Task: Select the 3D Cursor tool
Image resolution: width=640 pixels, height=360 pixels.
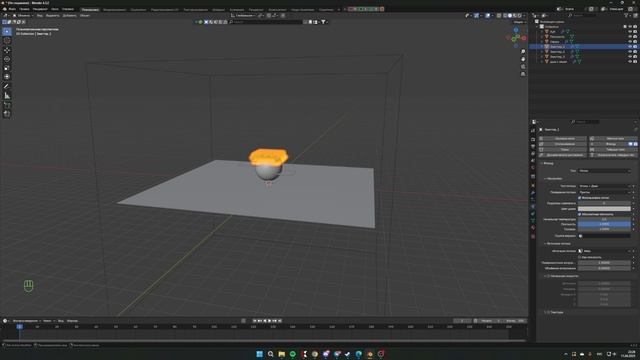Action: (7, 40)
